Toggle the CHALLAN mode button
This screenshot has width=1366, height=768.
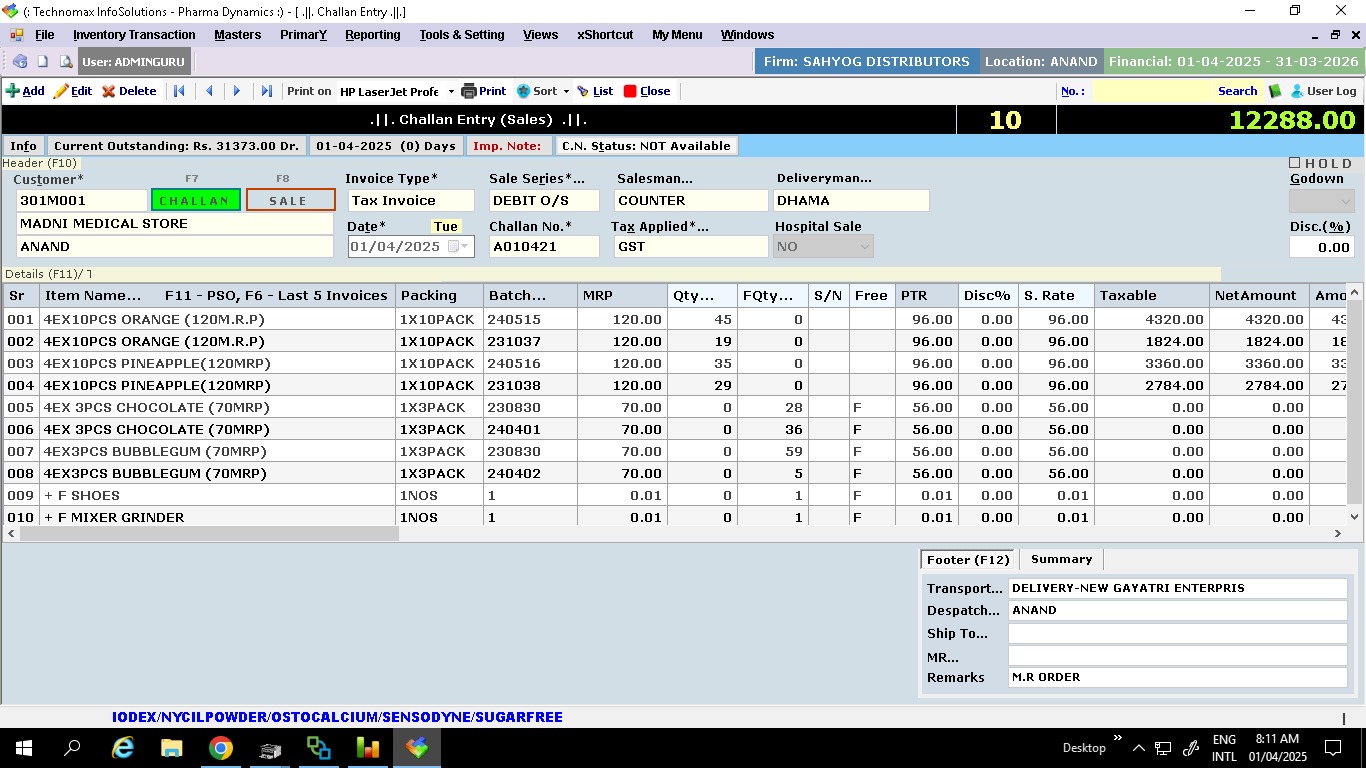click(195, 200)
